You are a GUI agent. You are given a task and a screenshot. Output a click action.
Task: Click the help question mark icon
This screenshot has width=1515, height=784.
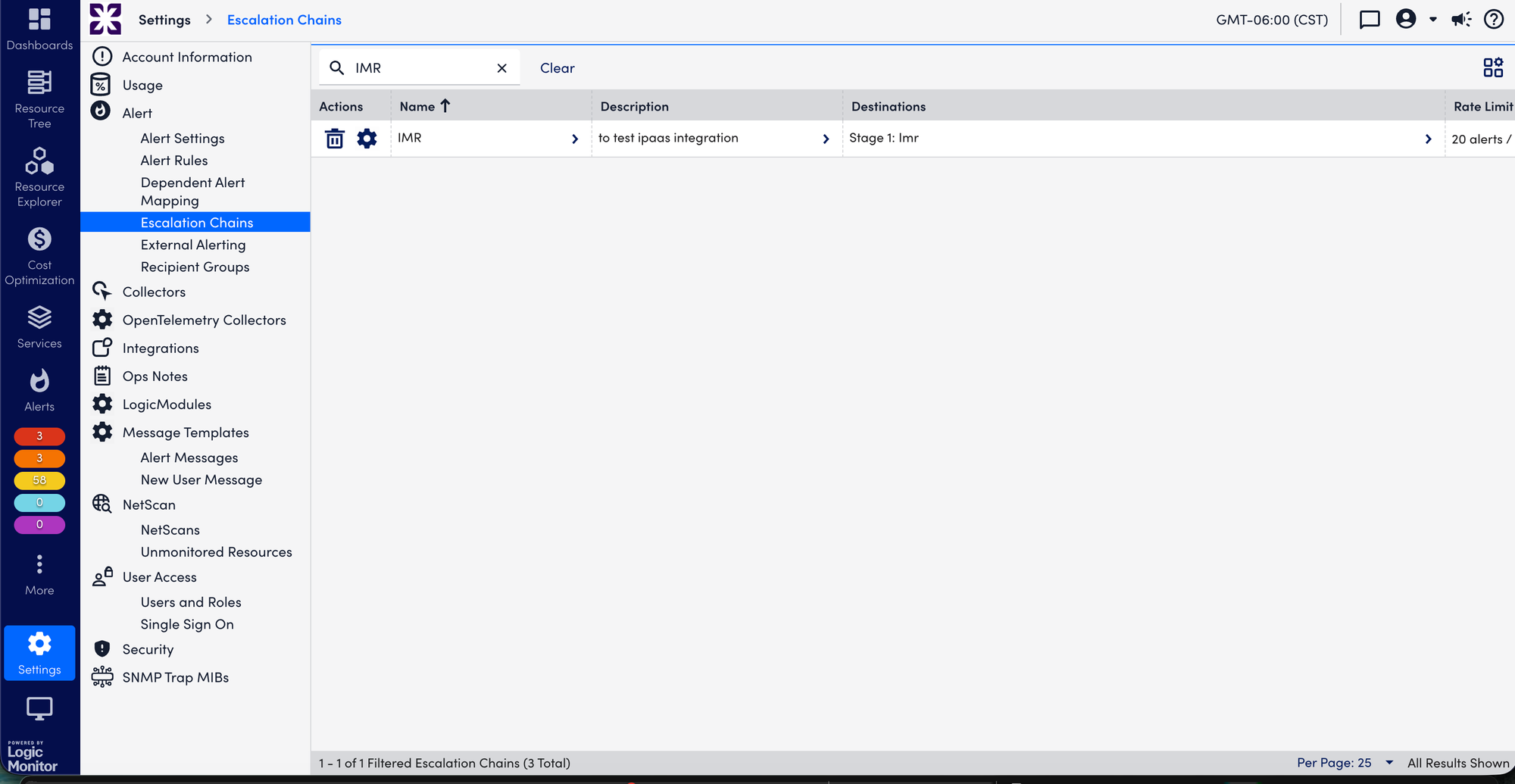pos(1493,20)
